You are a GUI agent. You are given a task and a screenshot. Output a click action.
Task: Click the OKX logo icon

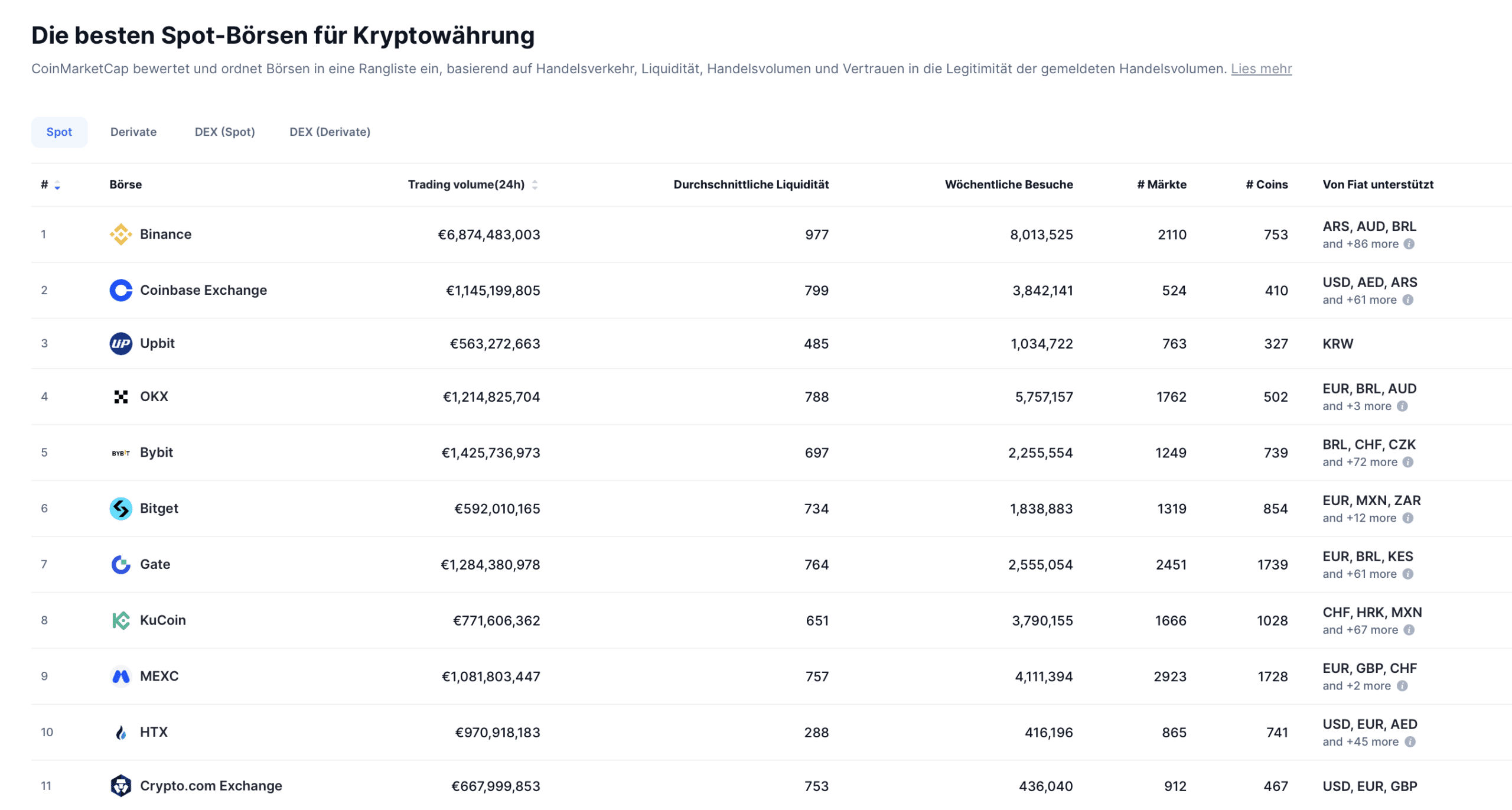[x=120, y=396]
